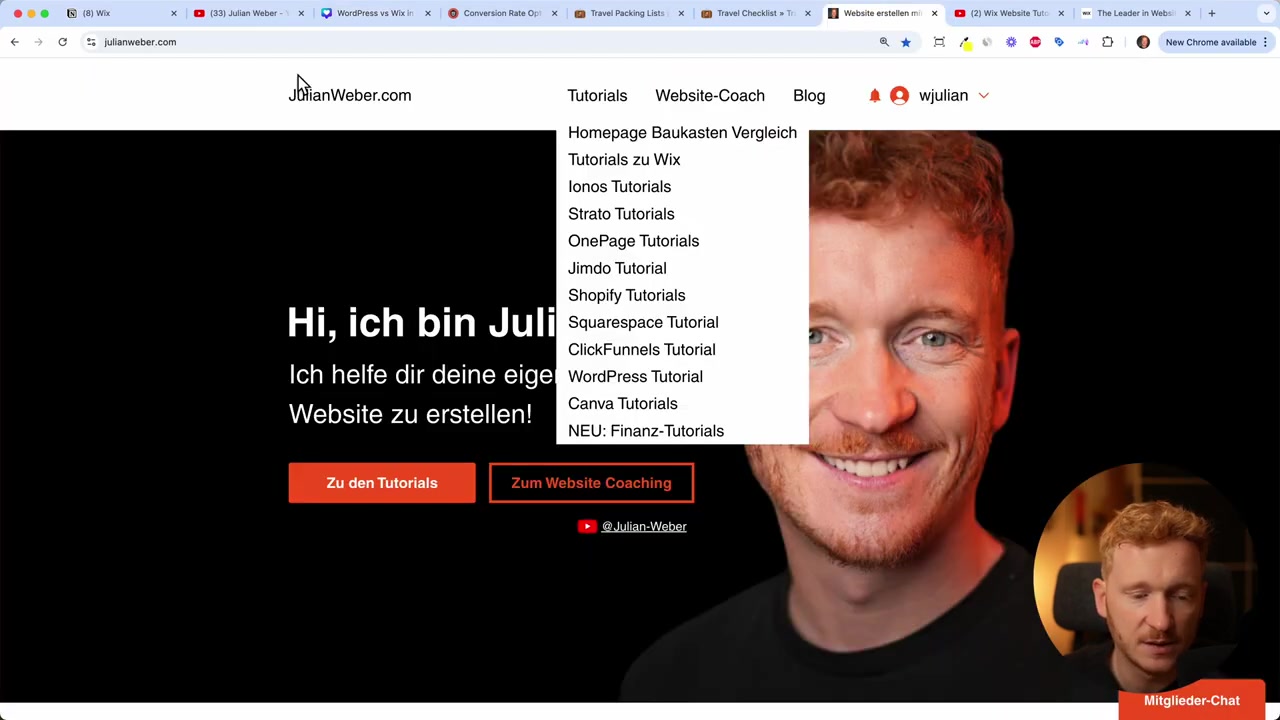This screenshot has height=720, width=1280.
Task: Click the notification bell icon
Action: [875, 95]
